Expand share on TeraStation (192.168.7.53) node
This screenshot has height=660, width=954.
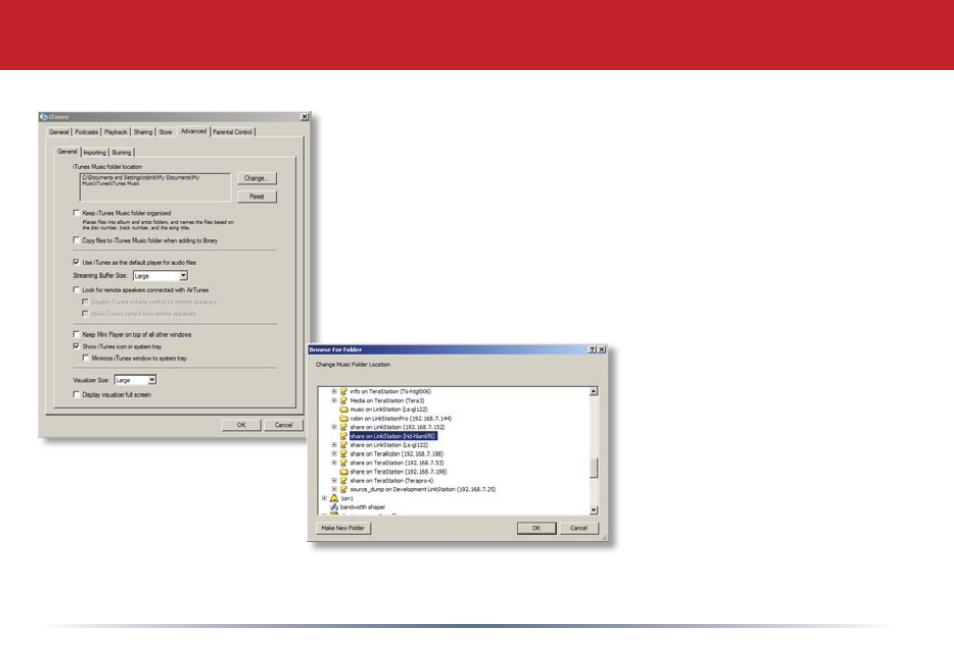coord(334,463)
